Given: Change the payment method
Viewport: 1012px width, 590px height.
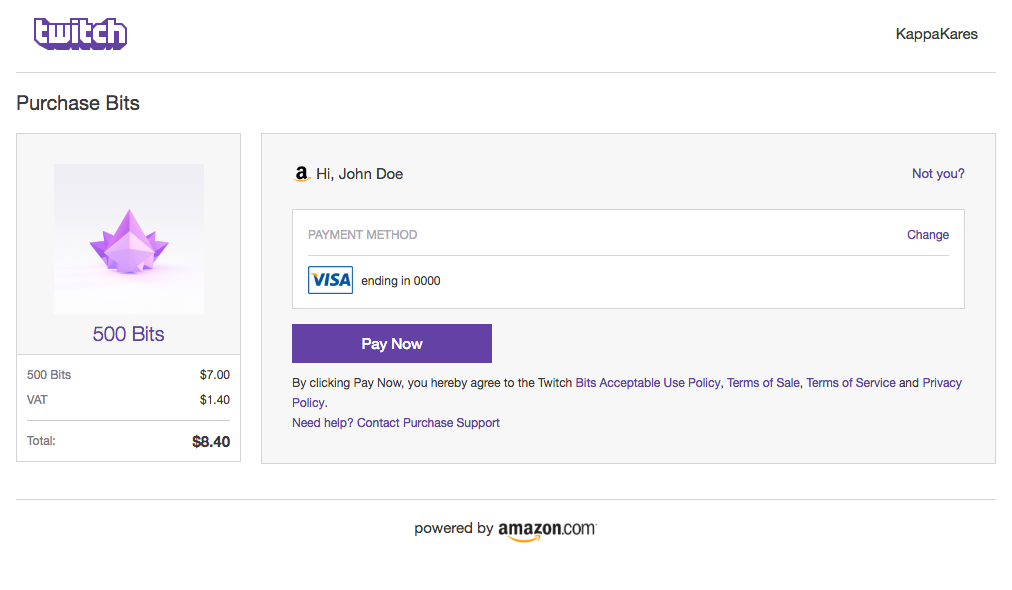Looking at the screenshot, I should 927,235.
